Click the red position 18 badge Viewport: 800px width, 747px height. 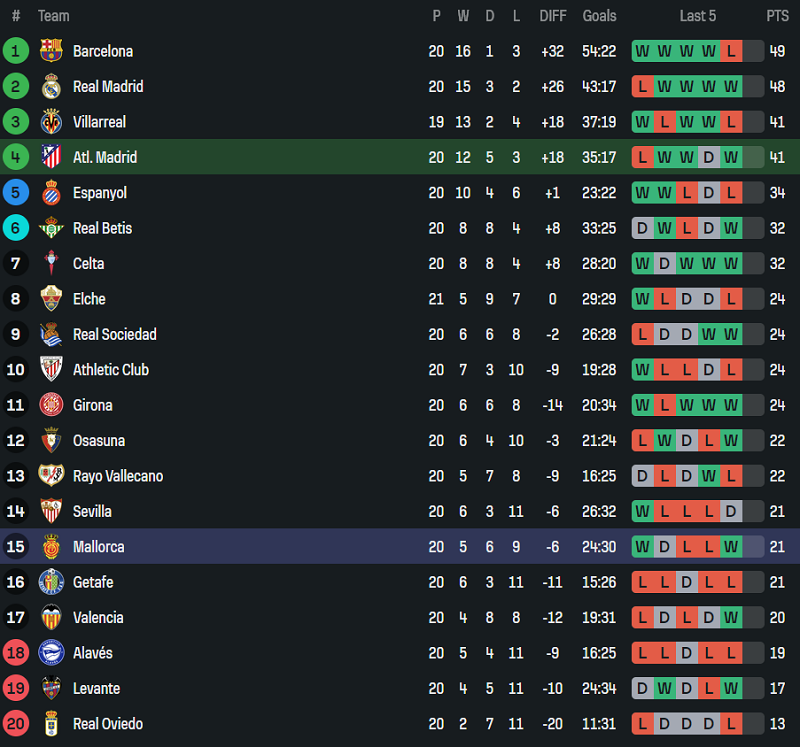point(16,653)
